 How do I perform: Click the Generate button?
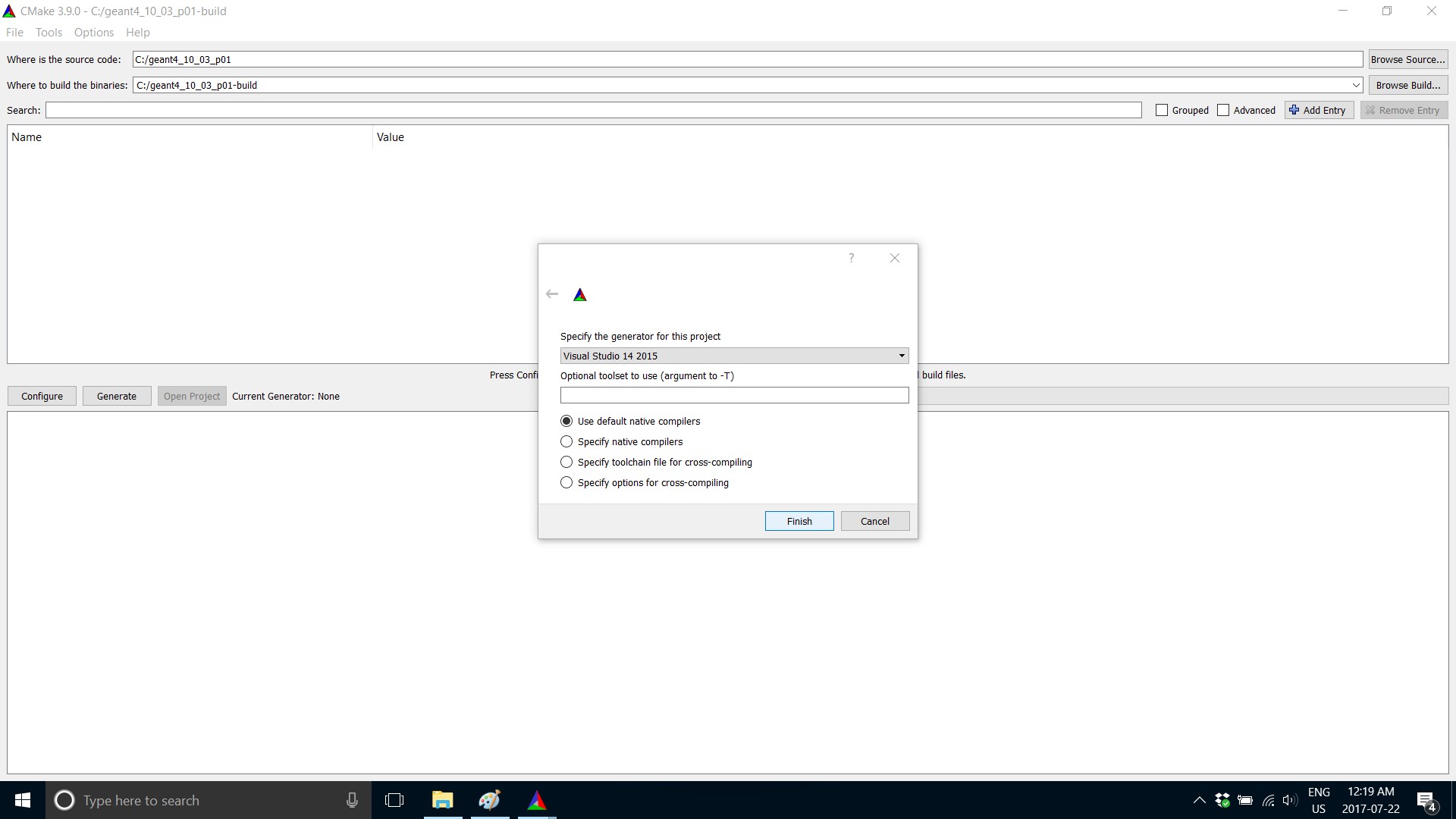pyautogui.click(x=117, y=396)
